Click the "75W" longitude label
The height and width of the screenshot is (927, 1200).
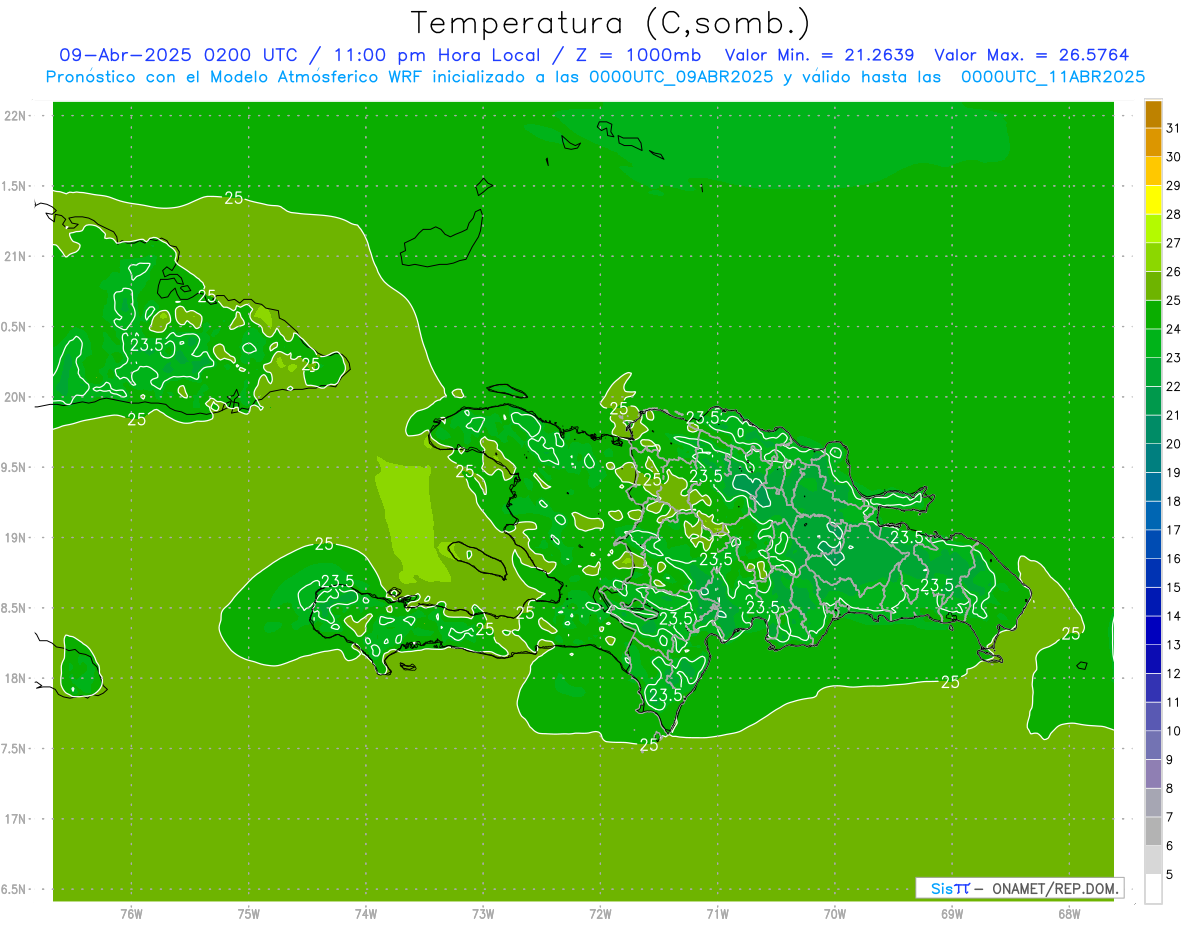point(249,914)
